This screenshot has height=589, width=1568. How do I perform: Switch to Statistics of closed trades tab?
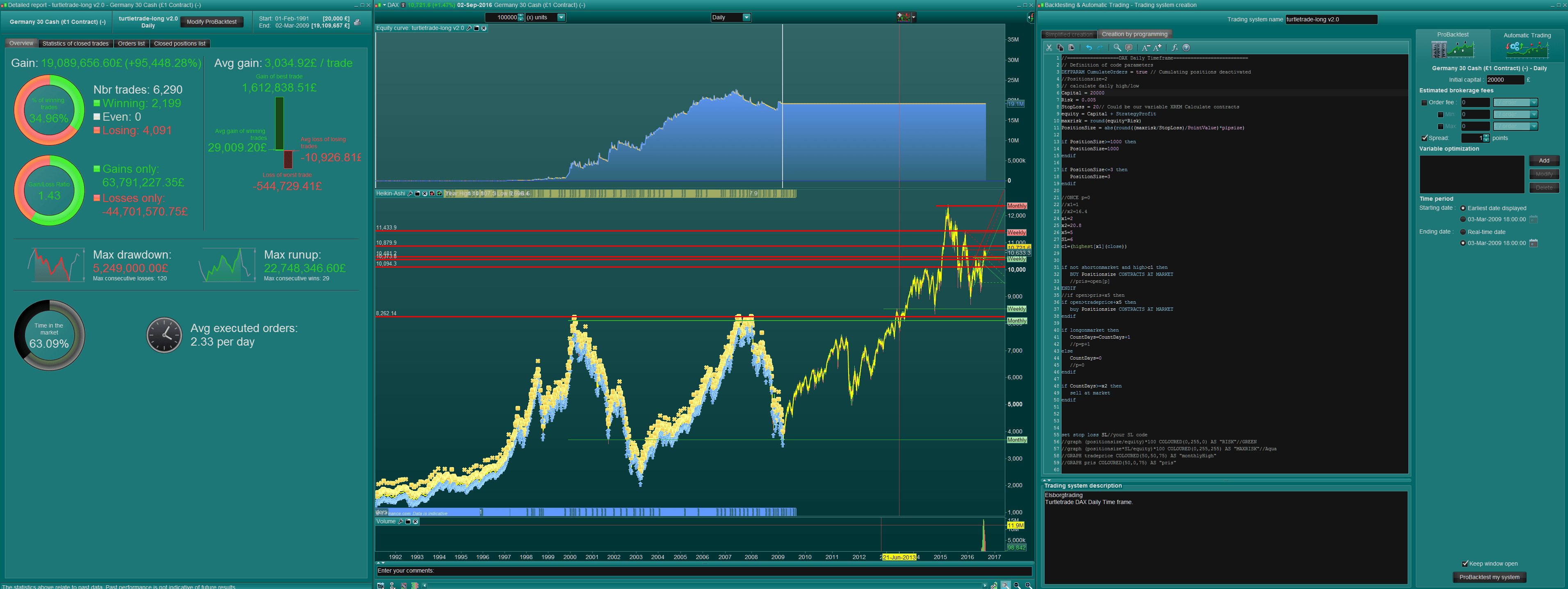pos(75,44)
